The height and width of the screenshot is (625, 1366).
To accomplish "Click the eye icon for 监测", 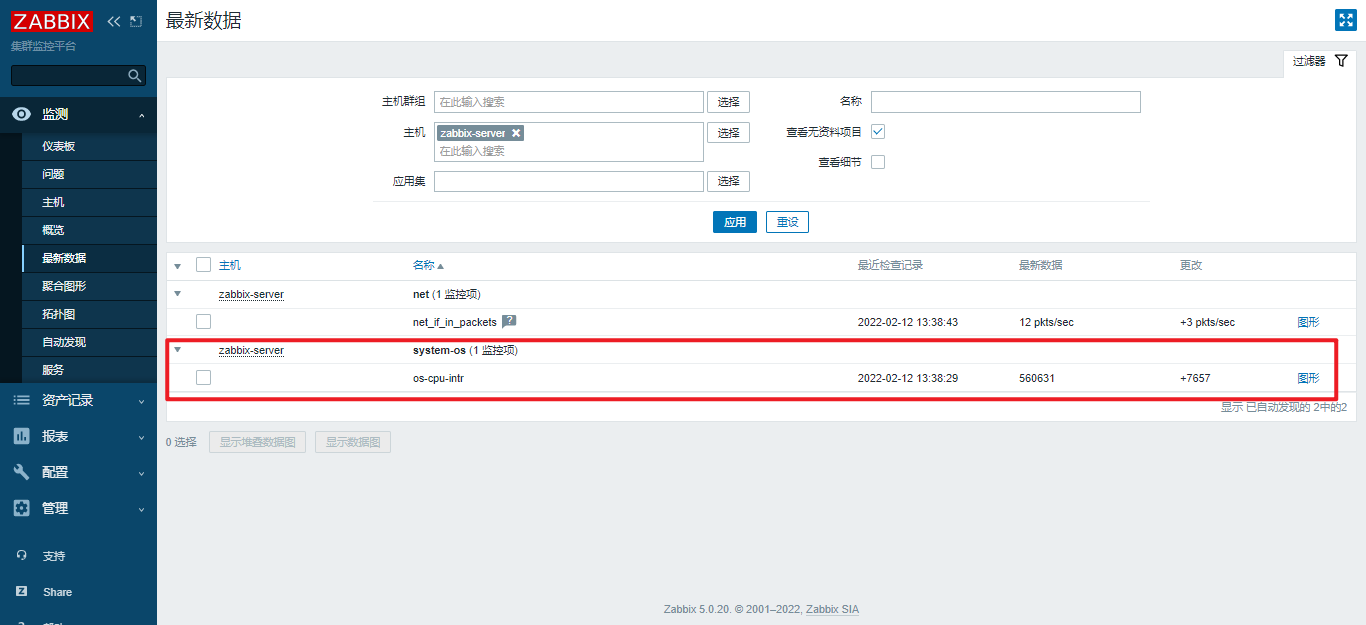I will point(21,114).
